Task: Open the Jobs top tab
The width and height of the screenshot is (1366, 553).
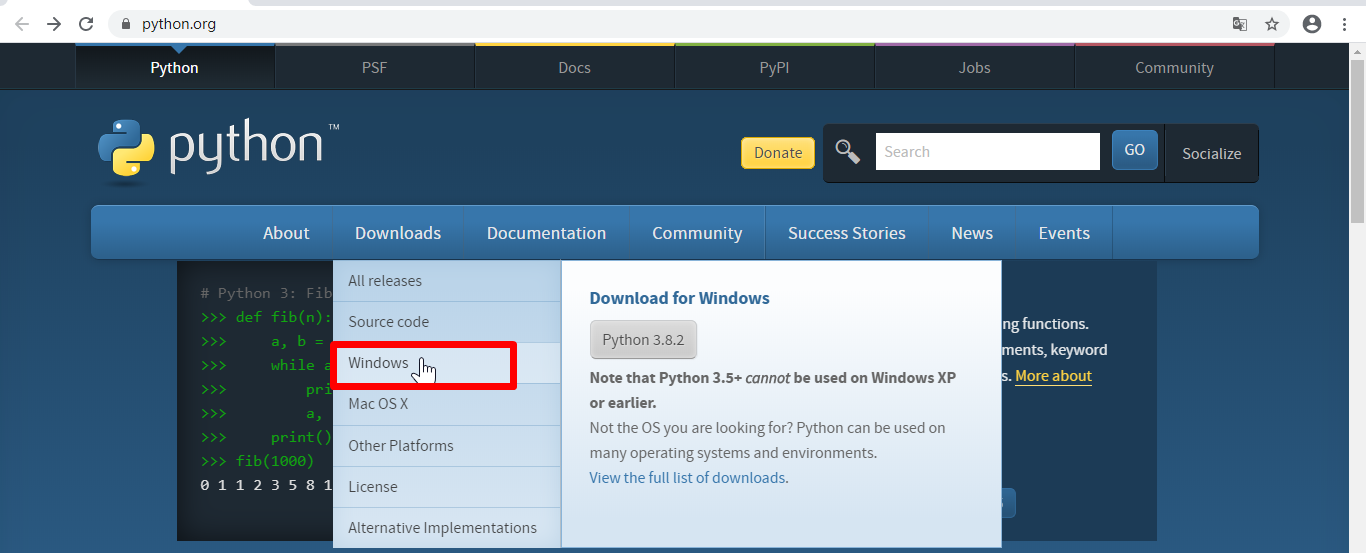Action: point(975,67)
